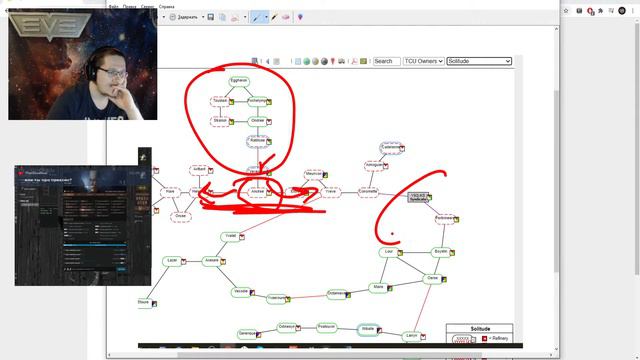
Task: Open the Сервис menu
Action: pyautogui.click(x=147, y=7)
